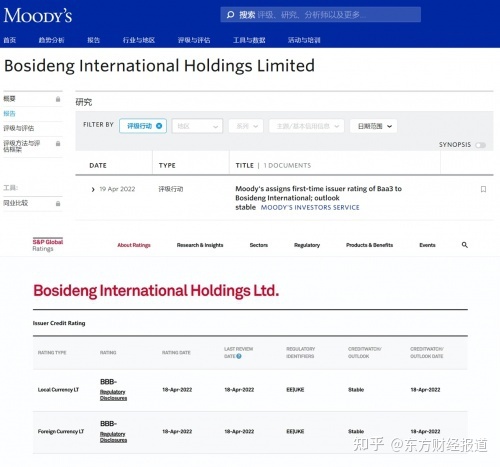Click the Moody's logo

(x=38, y=15)
